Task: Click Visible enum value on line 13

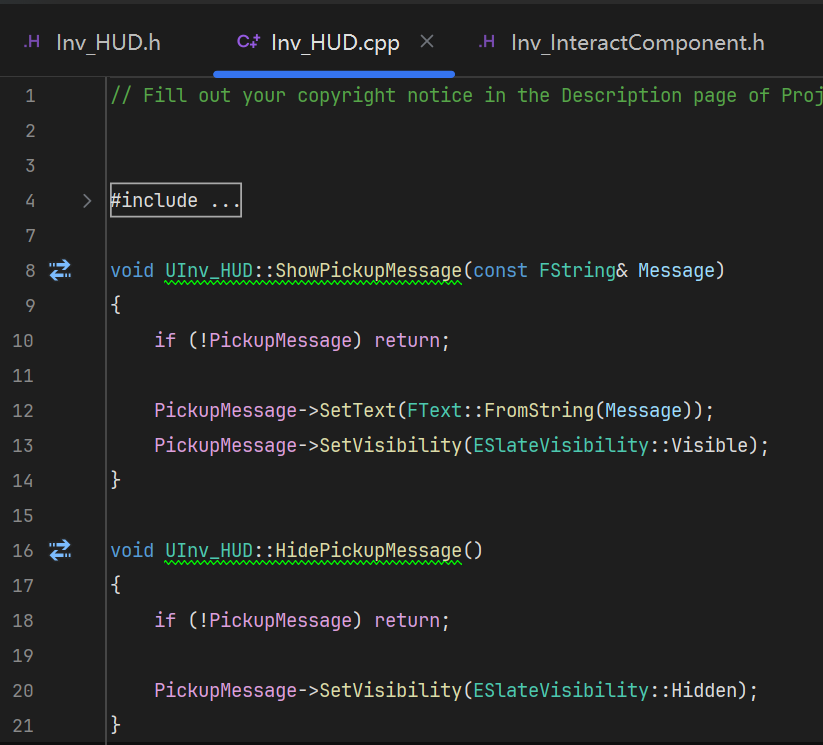Action: (710, 445)
